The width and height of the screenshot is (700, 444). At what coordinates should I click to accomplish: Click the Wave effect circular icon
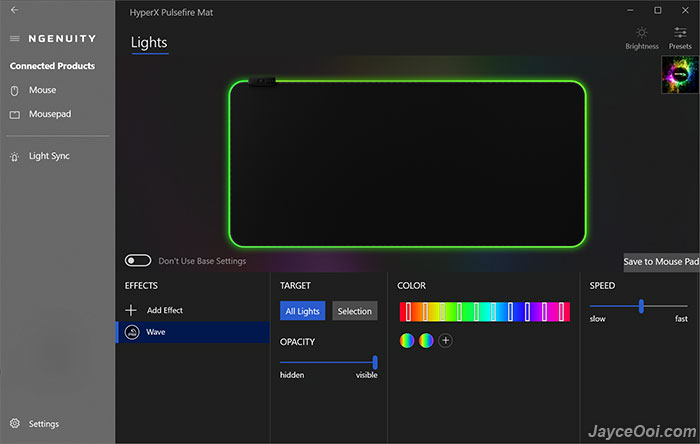pos(132,332)
